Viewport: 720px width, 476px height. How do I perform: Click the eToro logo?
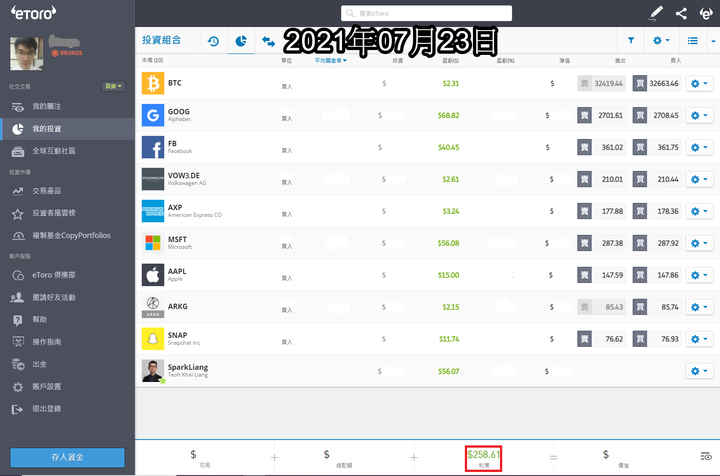tap(34, 13)
